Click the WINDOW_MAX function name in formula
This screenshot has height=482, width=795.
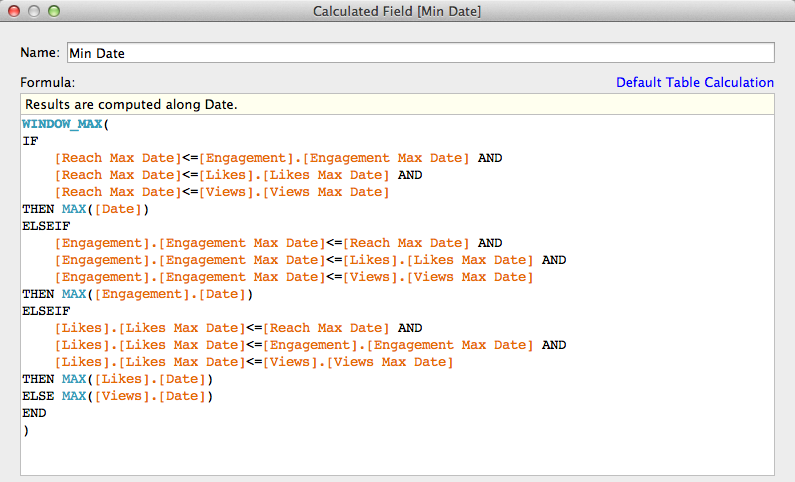tap(61, 124)
